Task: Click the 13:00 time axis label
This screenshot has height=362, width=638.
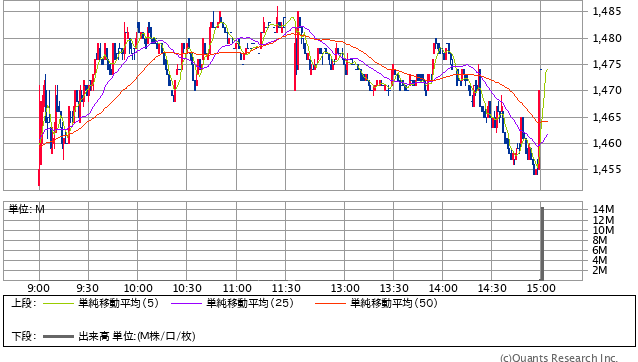Action: click(x=345, y=288)
